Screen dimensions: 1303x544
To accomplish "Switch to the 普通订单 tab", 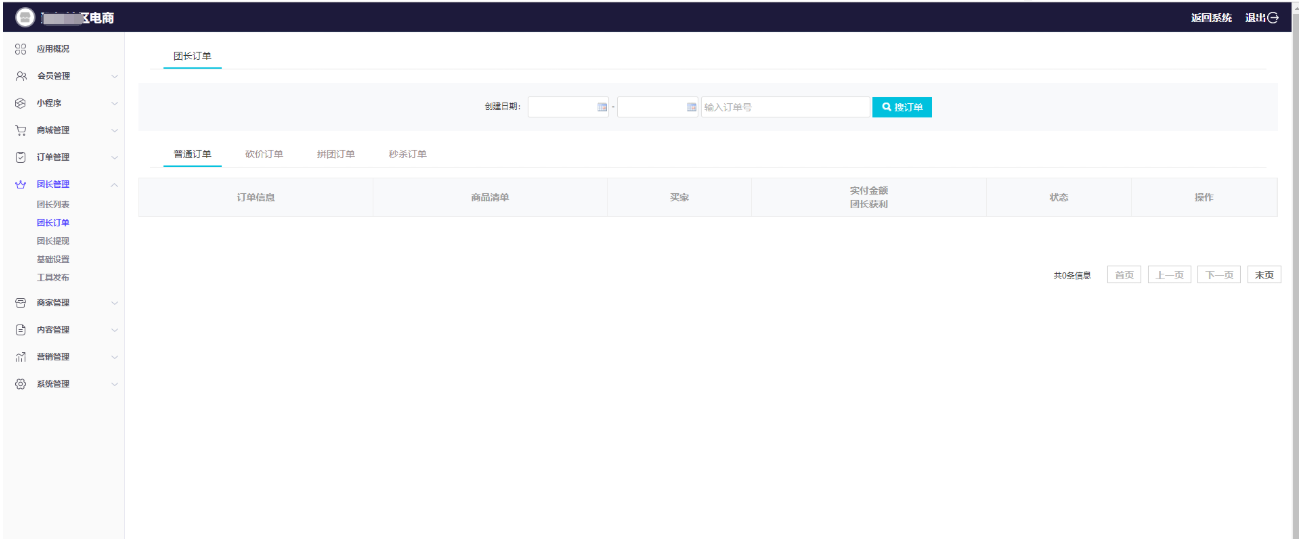I will coord(192,154).
